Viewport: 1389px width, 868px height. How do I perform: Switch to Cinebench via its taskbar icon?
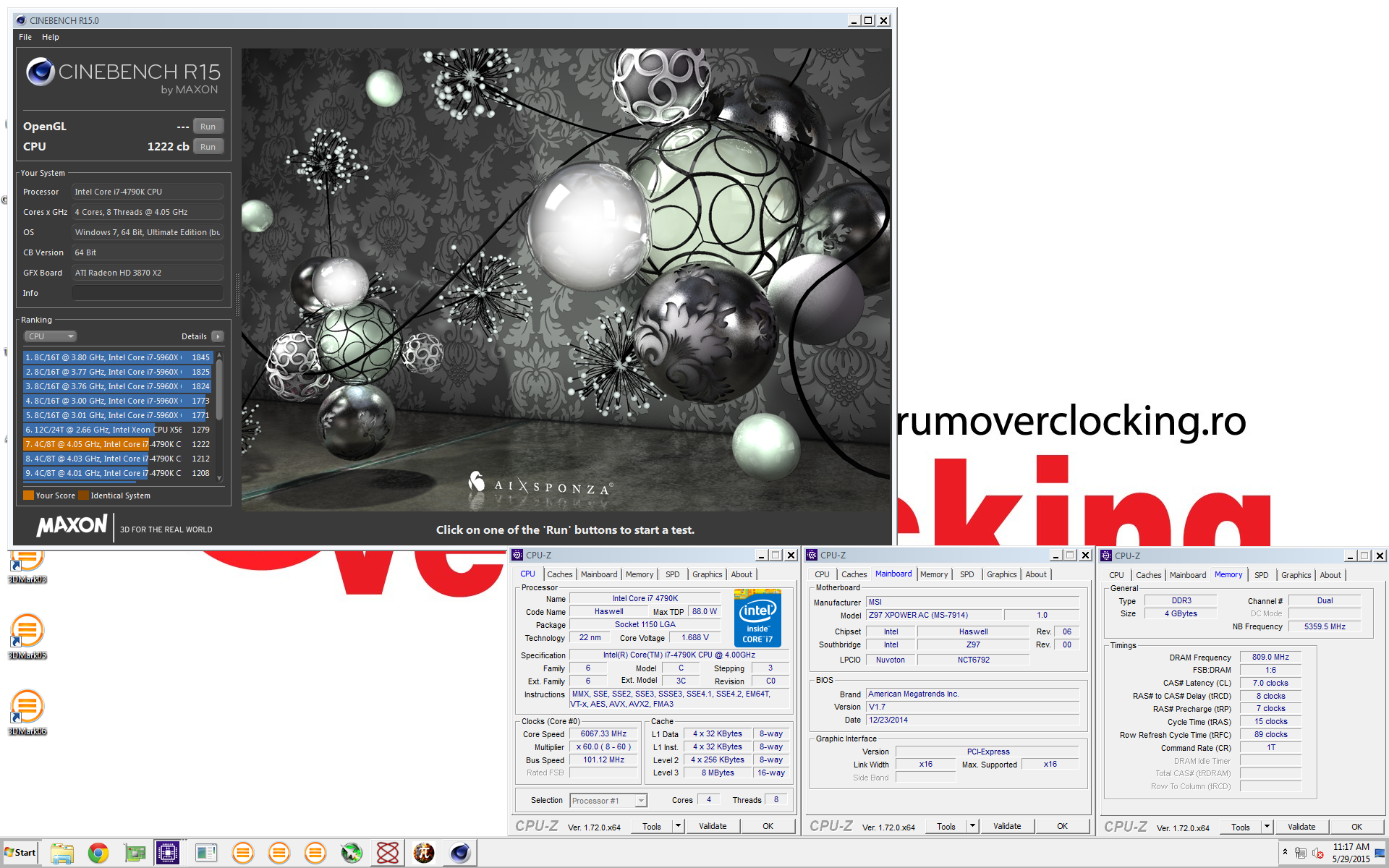click(460, 853)
